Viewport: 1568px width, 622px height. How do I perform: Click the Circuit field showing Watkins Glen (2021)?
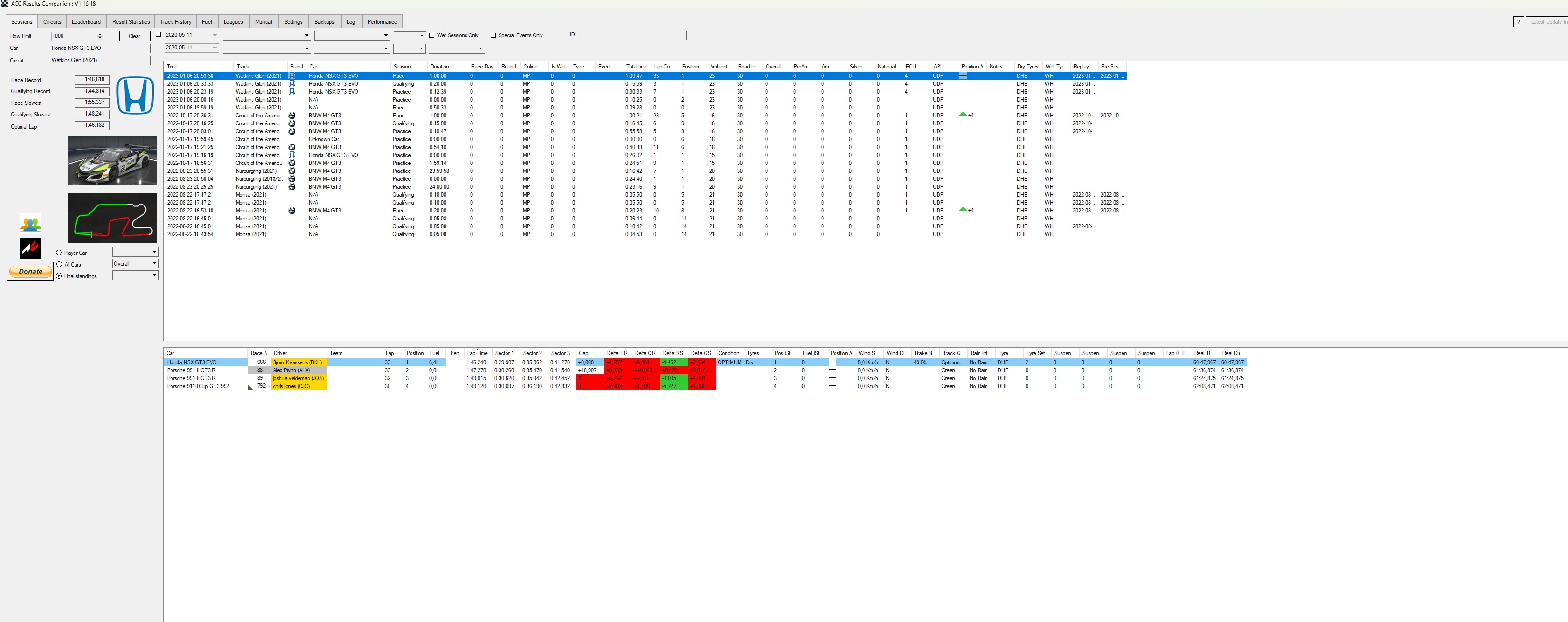click(x=101, y=60)
